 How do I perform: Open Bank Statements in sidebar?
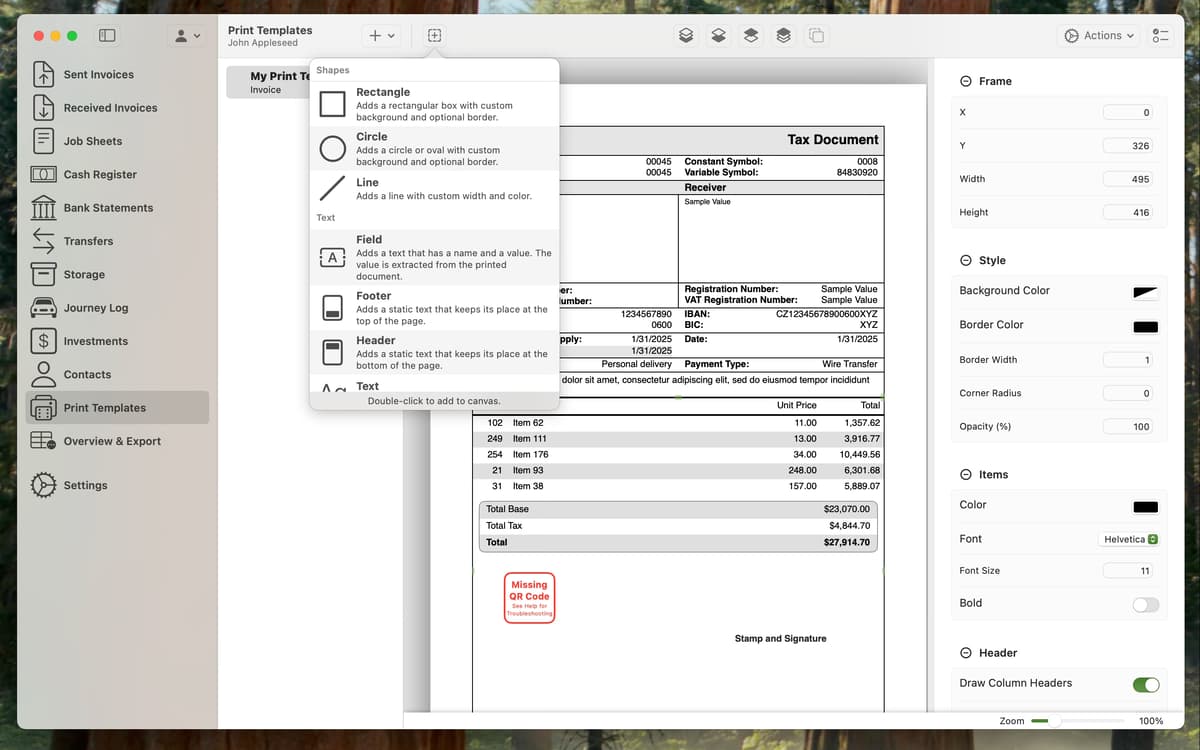pos(108,208)
